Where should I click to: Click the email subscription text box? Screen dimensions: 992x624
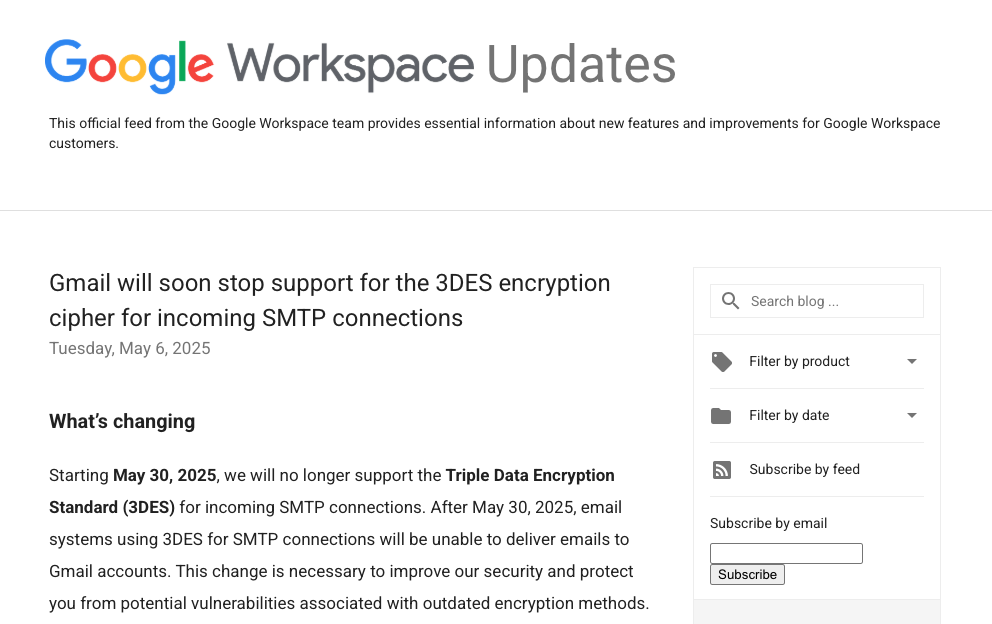[x=786, y=553]
